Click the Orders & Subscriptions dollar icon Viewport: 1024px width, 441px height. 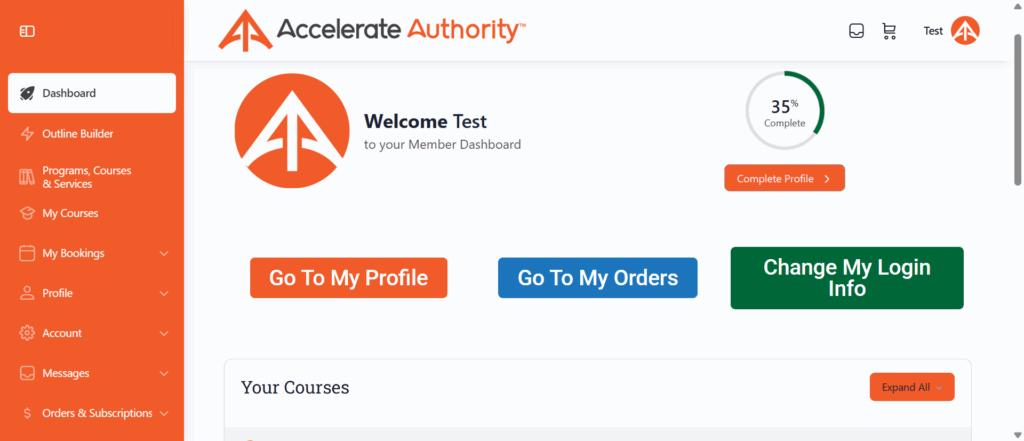[x=27, y=414]
